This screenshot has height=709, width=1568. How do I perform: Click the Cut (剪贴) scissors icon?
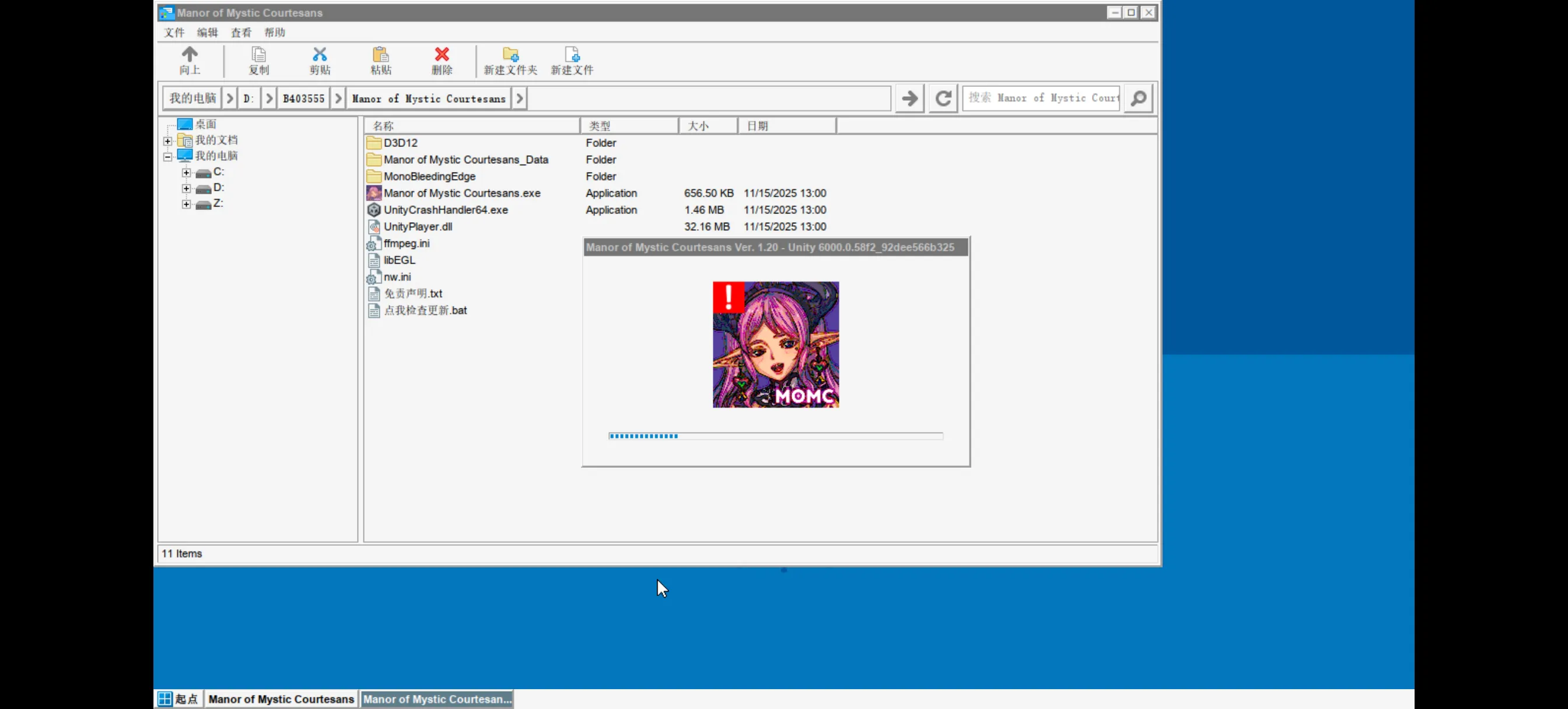point(320,55)
